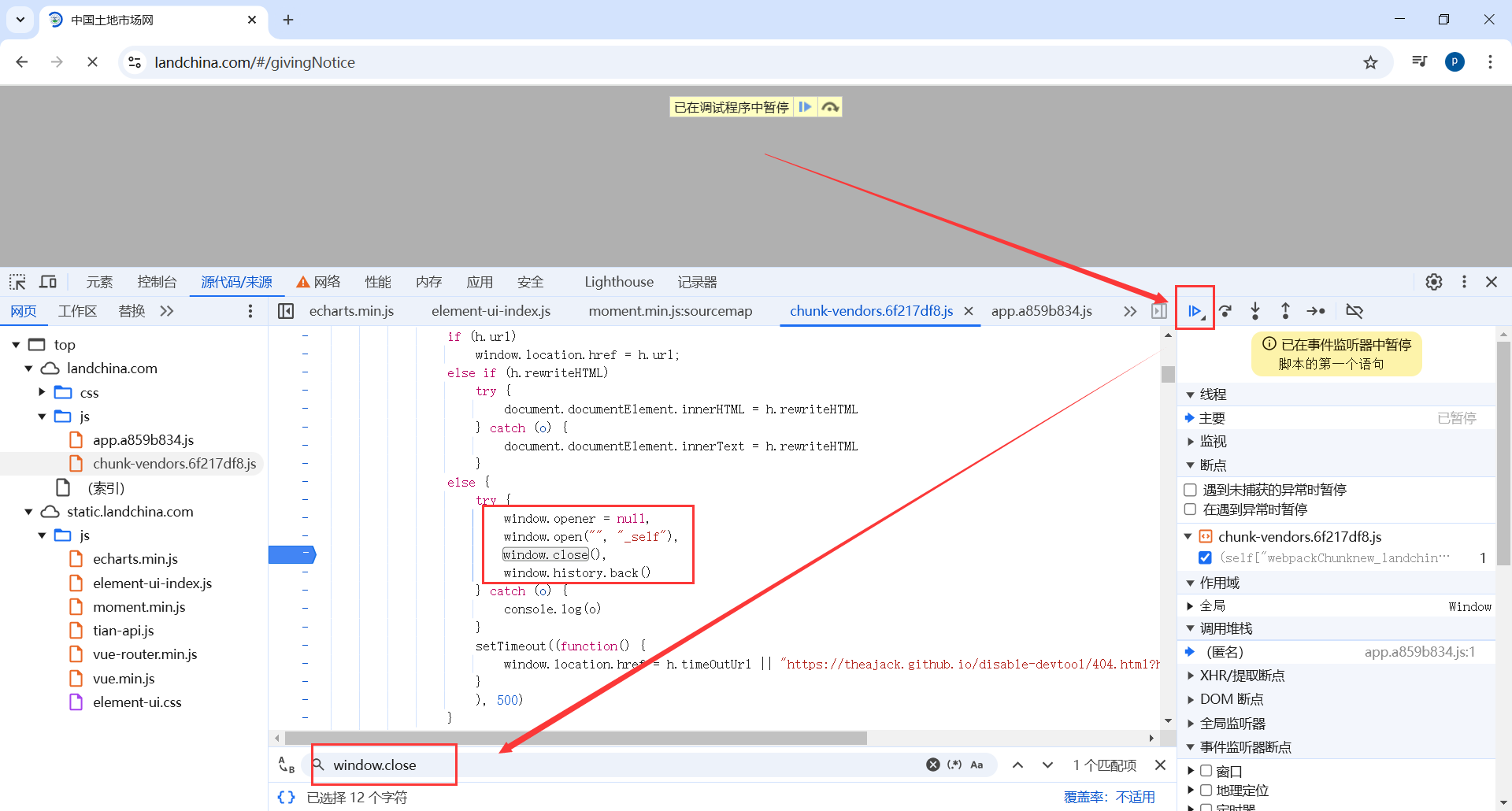Toggle the replace field in search bar
1512x811 pixels.
287,765
